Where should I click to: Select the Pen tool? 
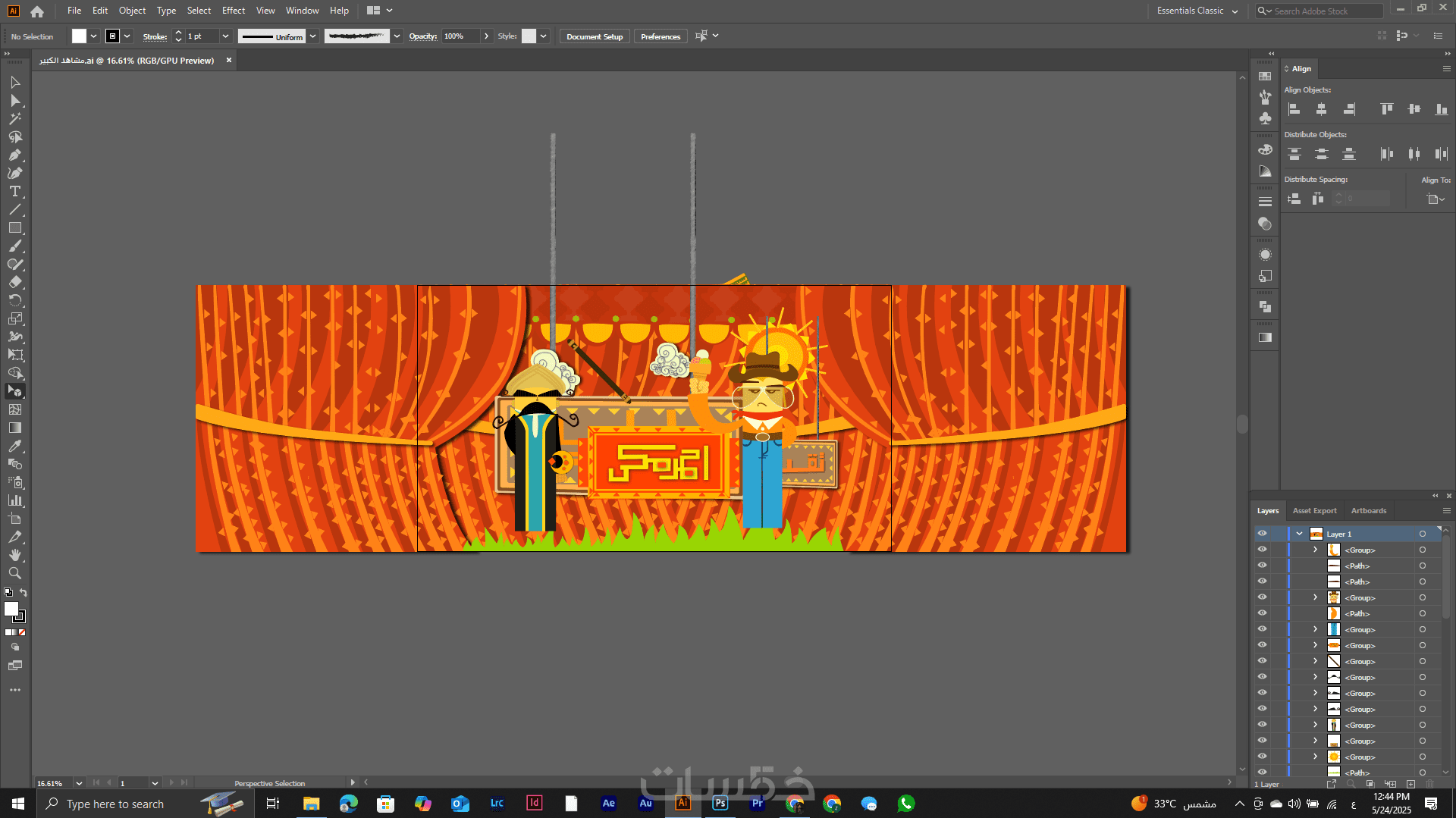(x=15, y=155)
